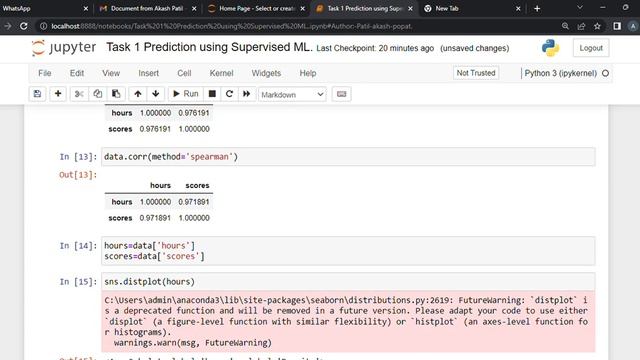Share this page icon
The width and height of the screenshot is (640, 360).
pyautogui.click(x=581, y=26)
